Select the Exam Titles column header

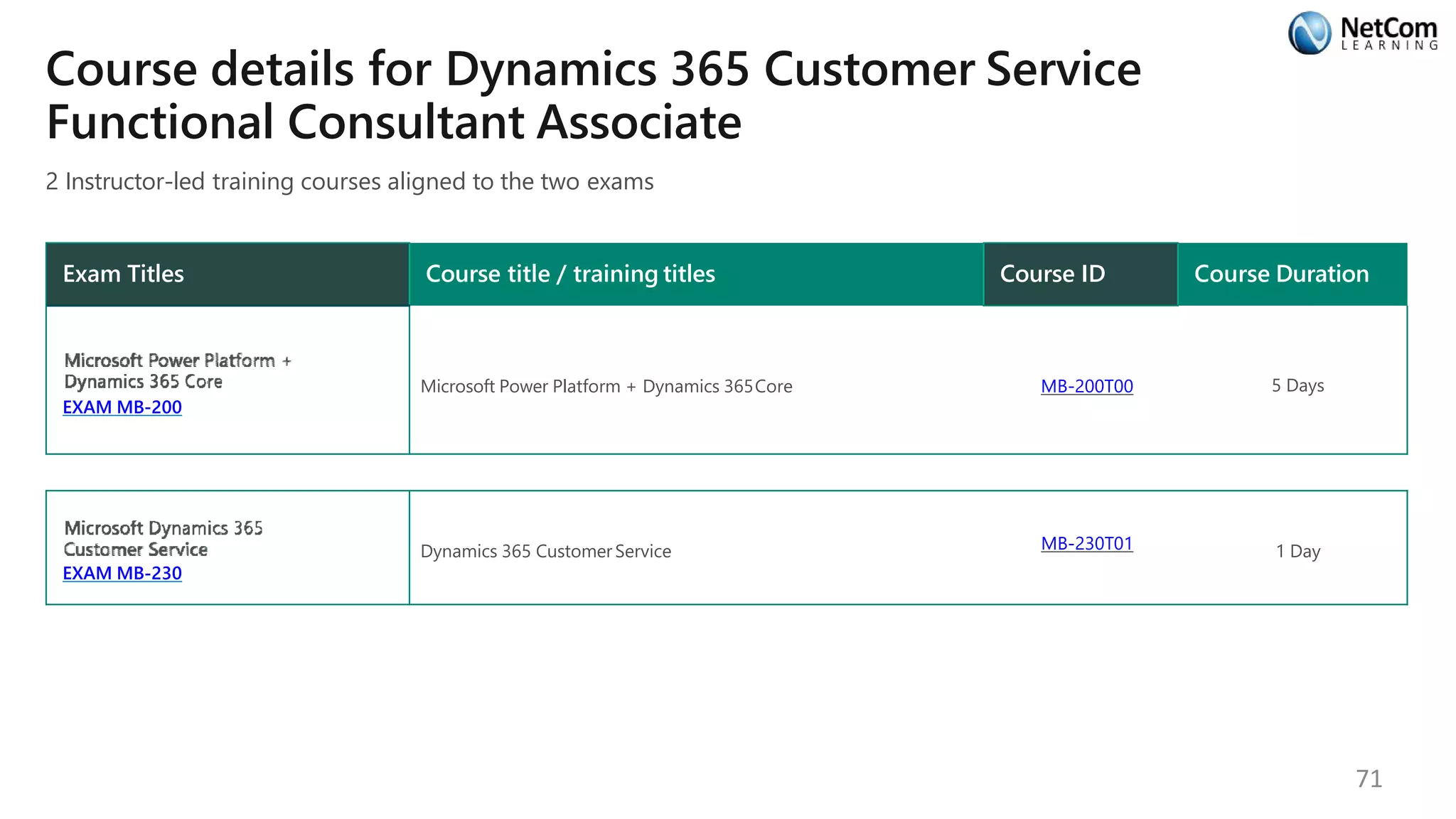(x=227, y=274)
